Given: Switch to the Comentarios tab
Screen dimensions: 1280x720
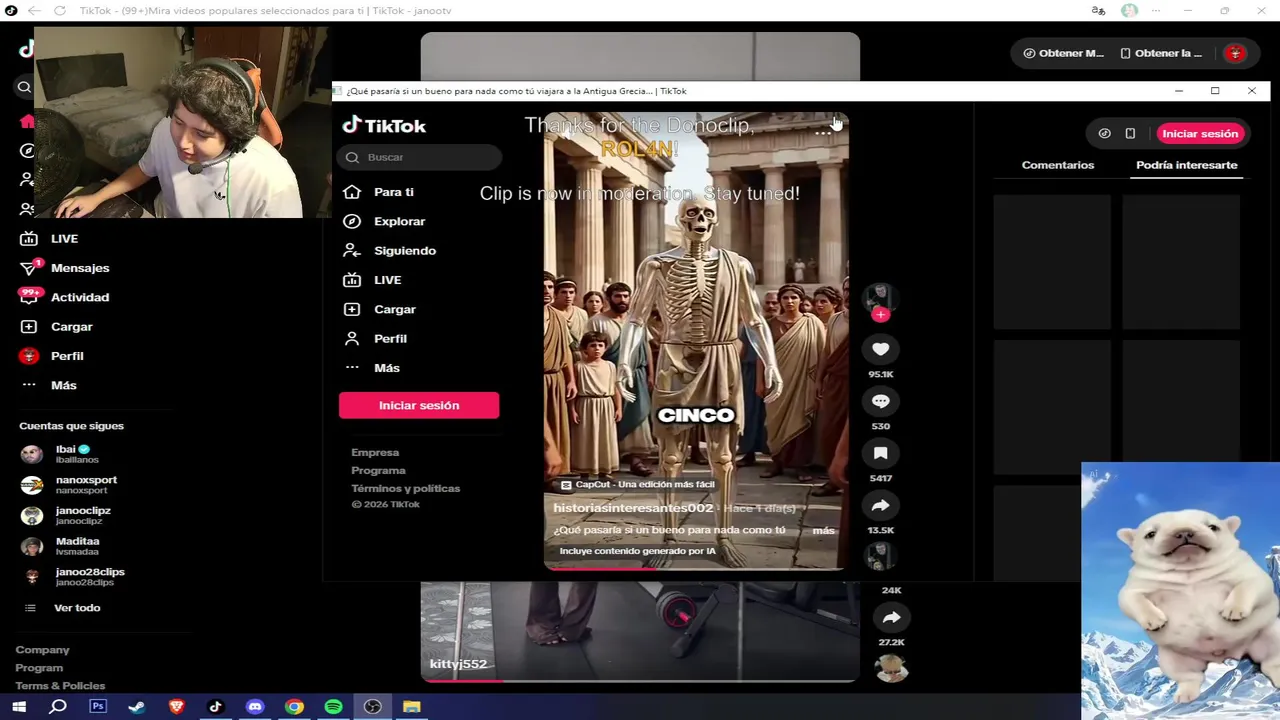Looking at the screenshot, I should [1057, 165].
